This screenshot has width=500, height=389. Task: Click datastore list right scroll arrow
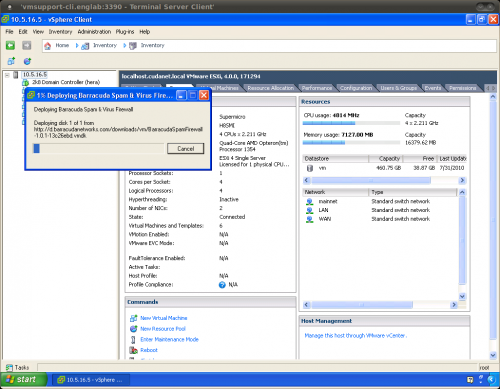(462, 180)
